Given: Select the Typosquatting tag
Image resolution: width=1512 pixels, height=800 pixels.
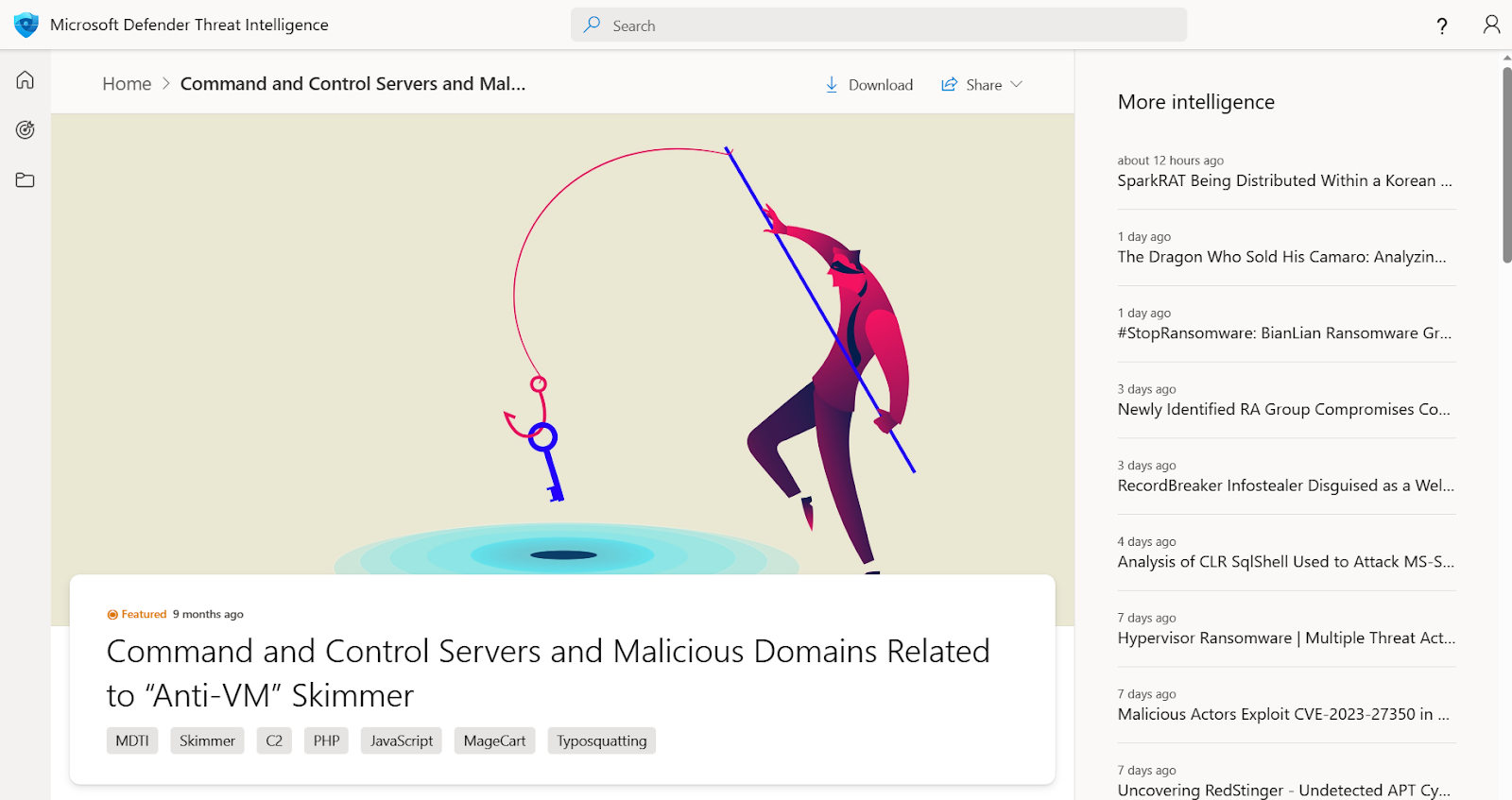Looking at the screenshot, I should (x=601, y=740).
